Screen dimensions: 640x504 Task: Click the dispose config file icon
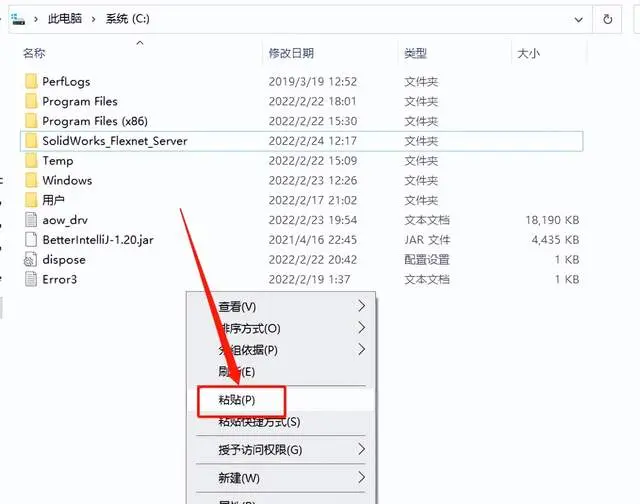(31, 260)
